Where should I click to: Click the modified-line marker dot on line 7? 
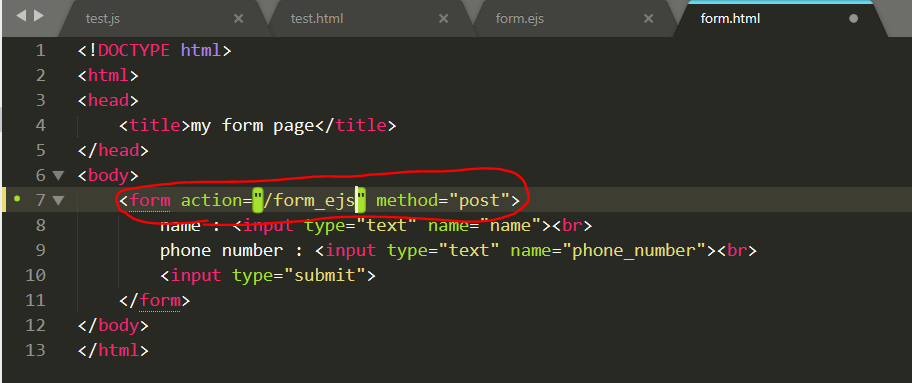tap(17, 199)
